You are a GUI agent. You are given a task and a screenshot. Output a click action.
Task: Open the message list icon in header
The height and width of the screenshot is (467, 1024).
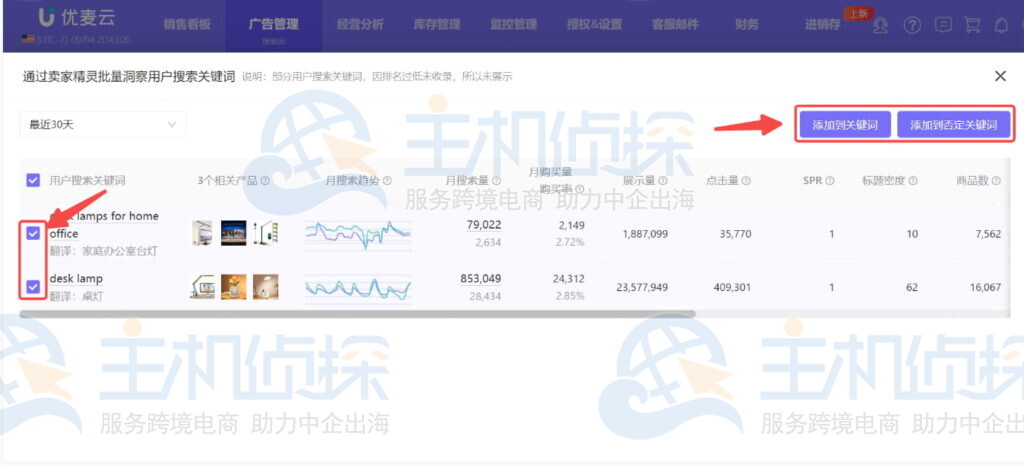tap(942, 25)
